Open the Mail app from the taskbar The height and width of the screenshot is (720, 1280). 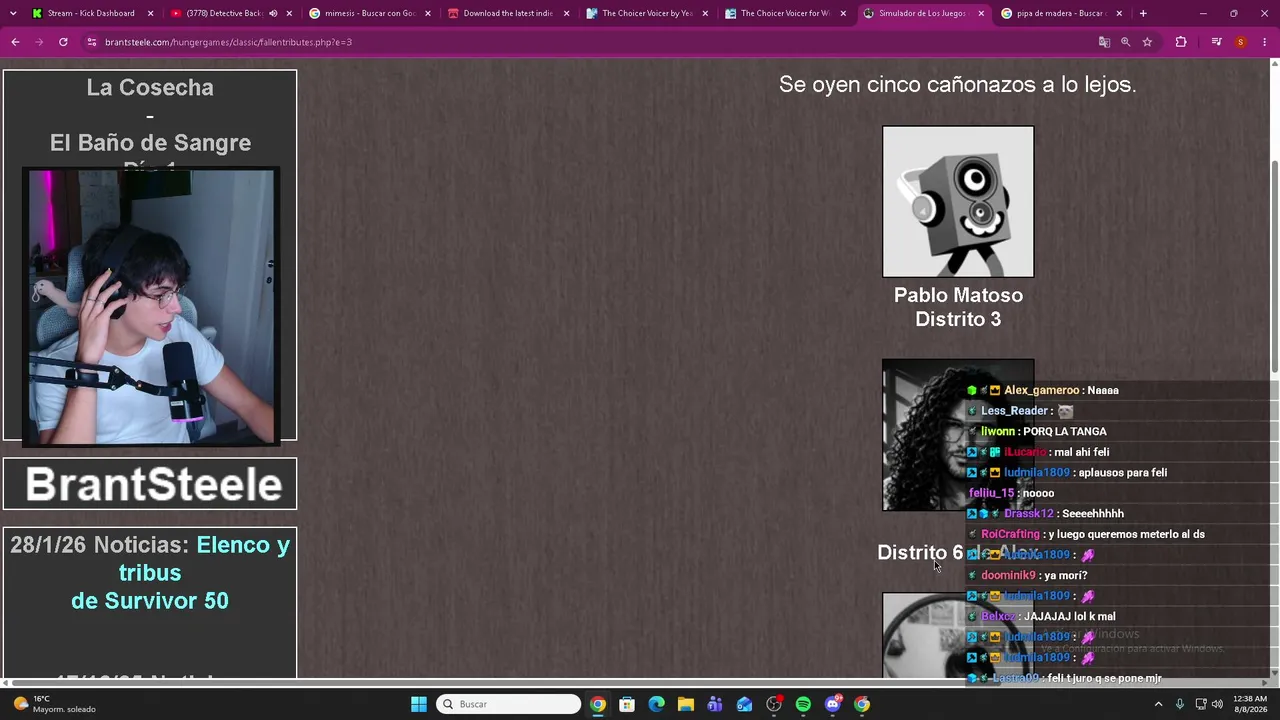(744, 704)
